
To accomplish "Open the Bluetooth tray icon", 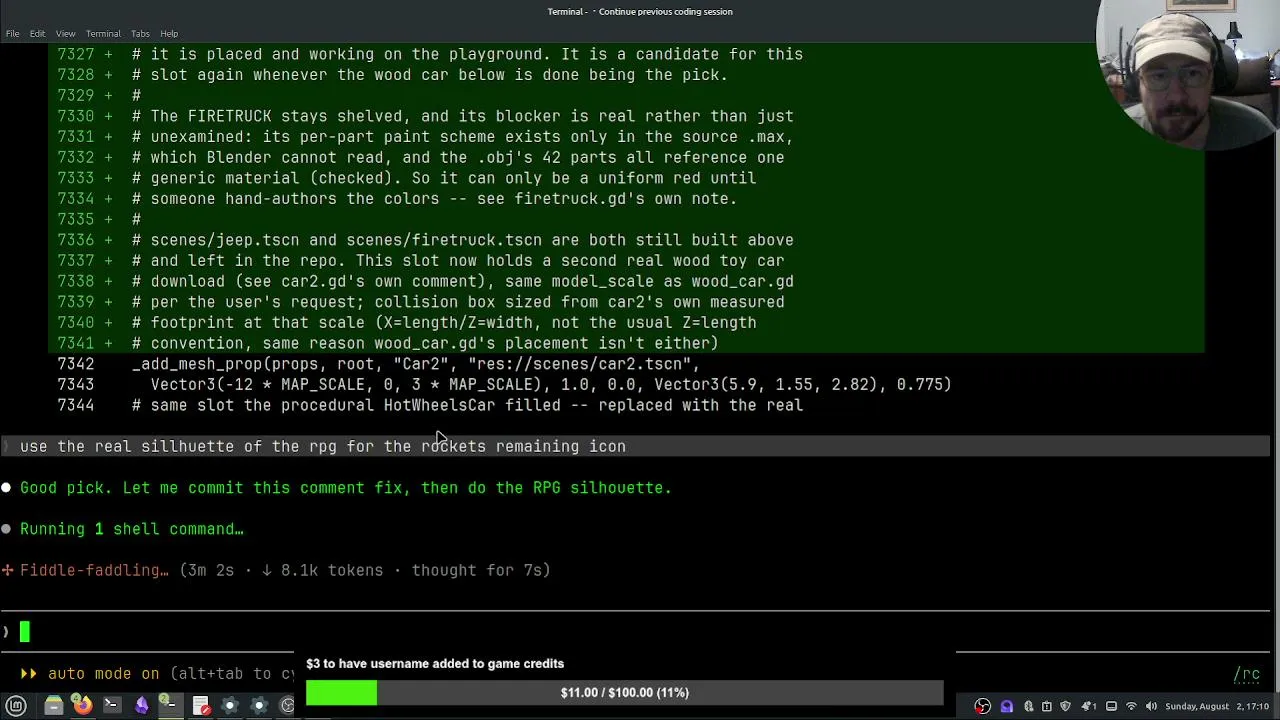I will [1028, 706].
